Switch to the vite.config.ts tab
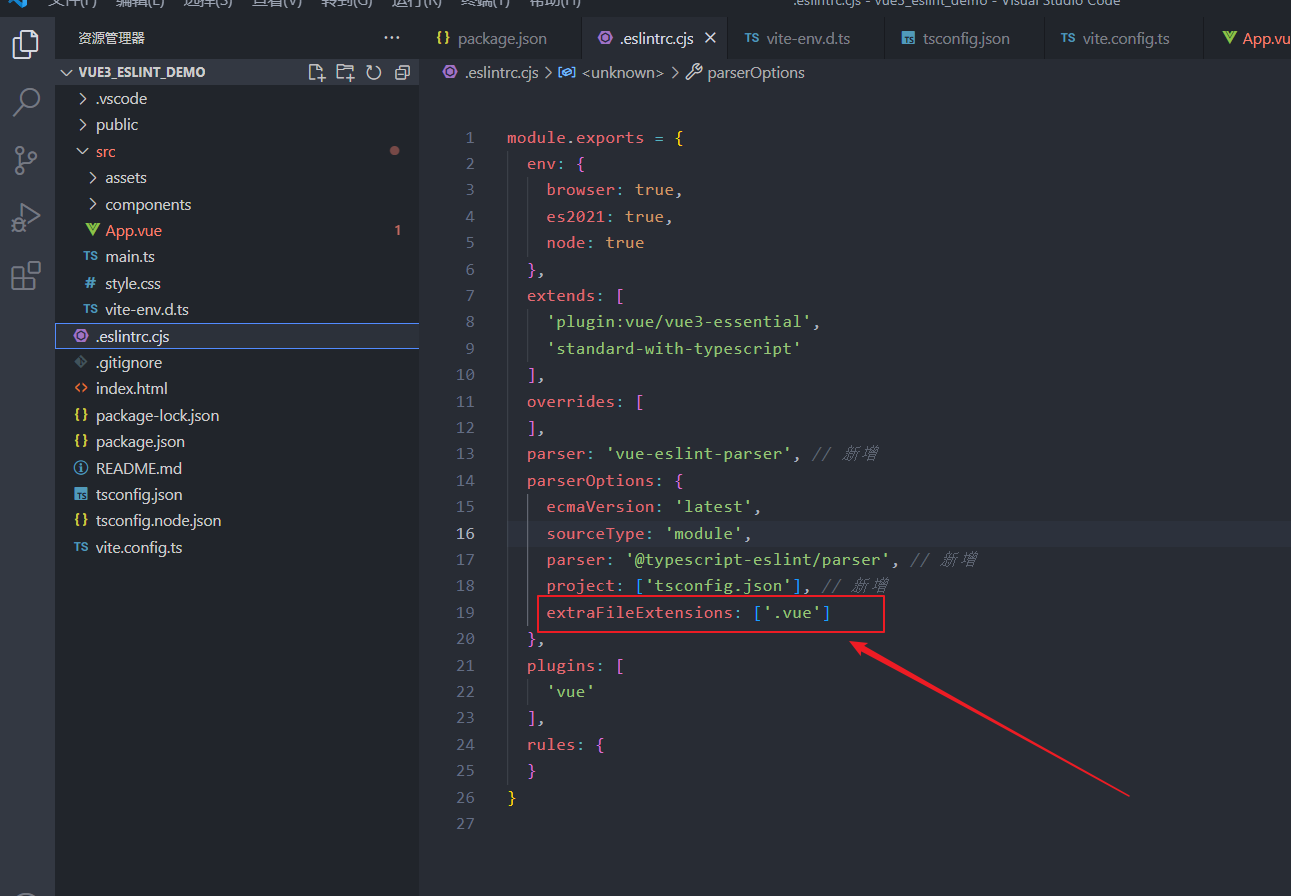 click(x=1124, y=38)
